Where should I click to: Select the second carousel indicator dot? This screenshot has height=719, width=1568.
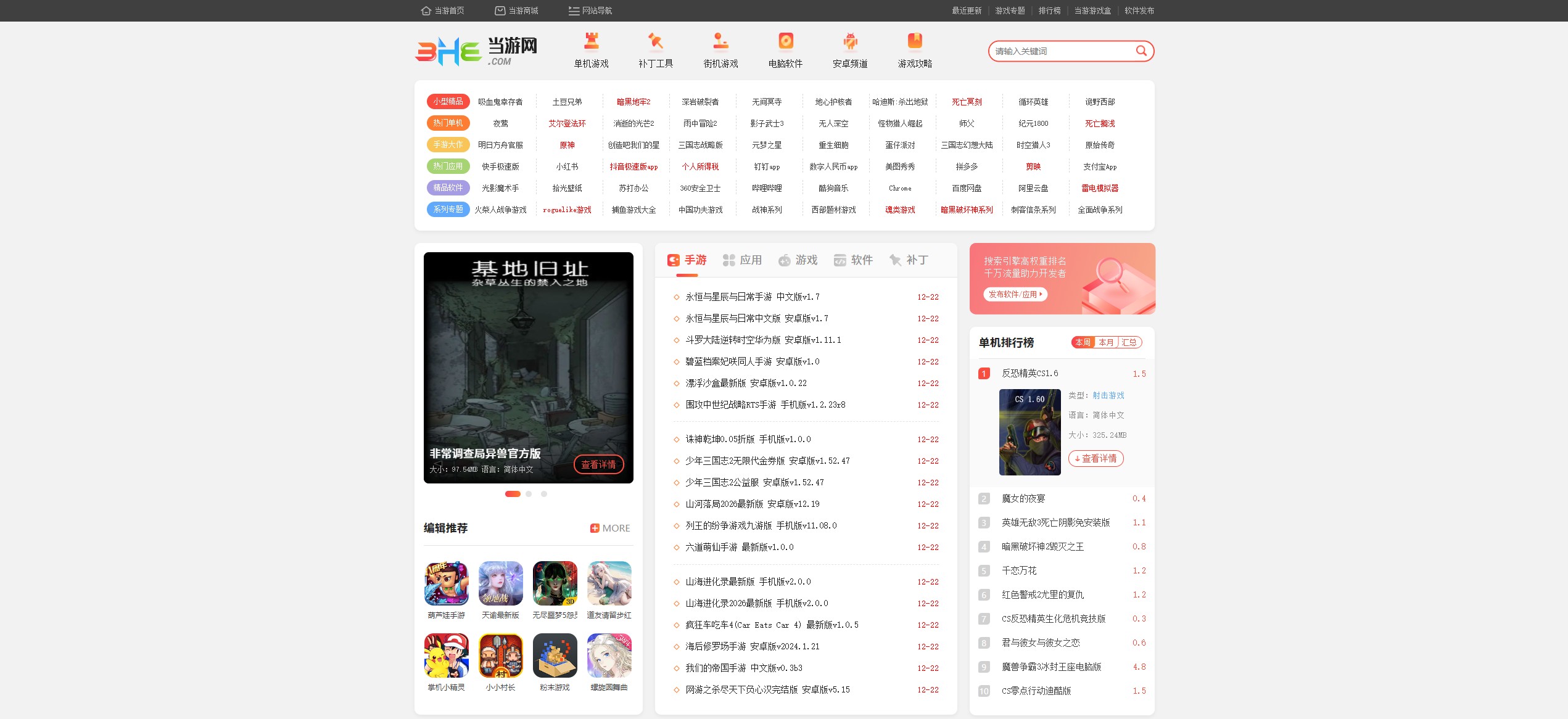pyautogui.click(x=529, y=494)
